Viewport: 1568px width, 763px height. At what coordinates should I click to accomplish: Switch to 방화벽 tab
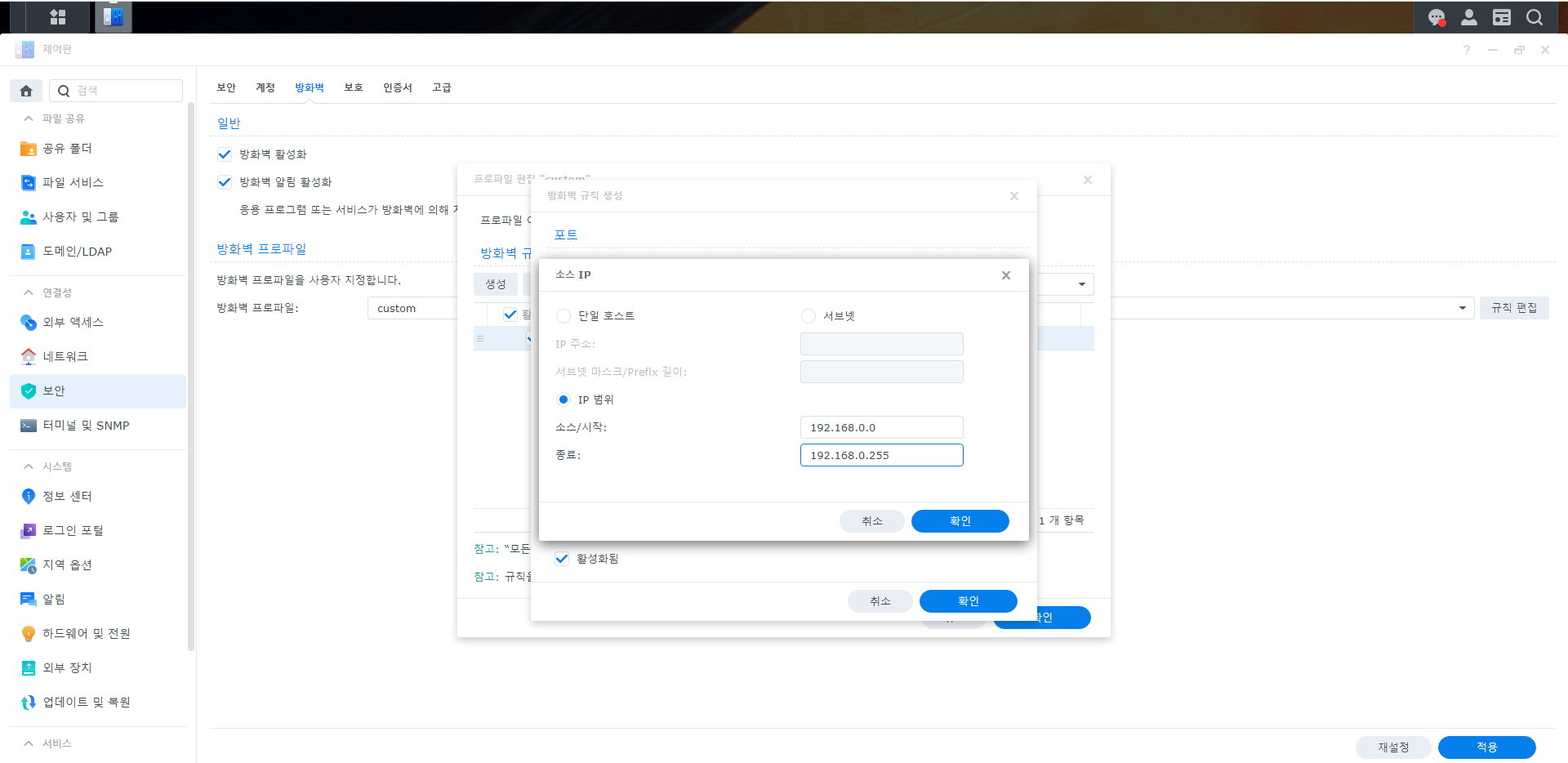click(310, 88)
